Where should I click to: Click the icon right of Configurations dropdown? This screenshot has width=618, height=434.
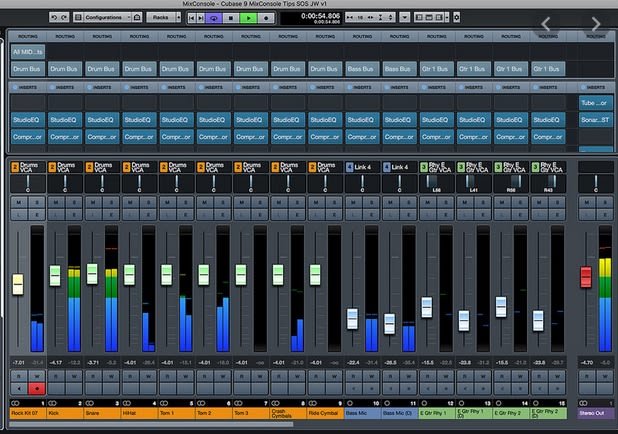tap(137, 17)
